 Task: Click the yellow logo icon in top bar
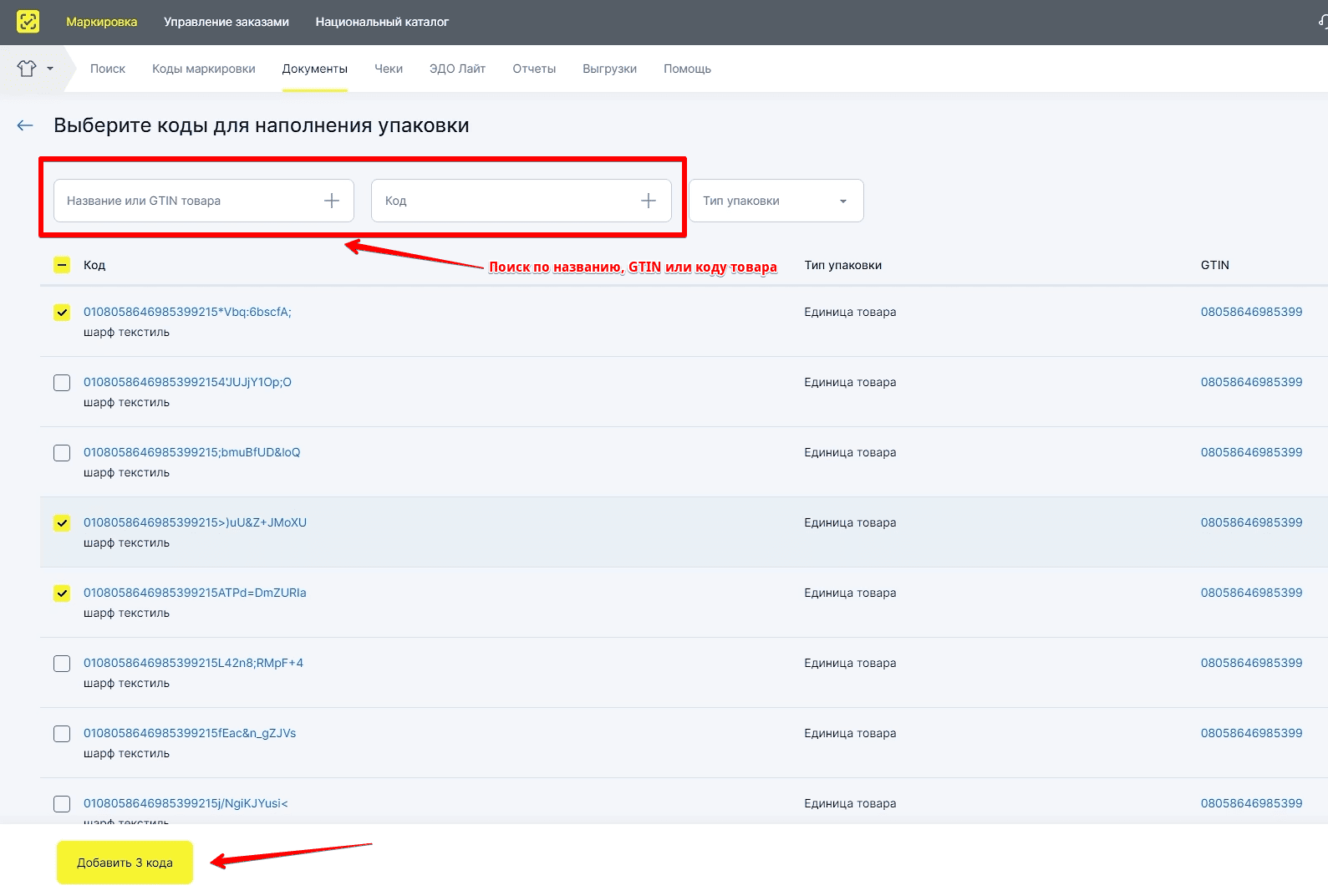[x=28, y=22]
